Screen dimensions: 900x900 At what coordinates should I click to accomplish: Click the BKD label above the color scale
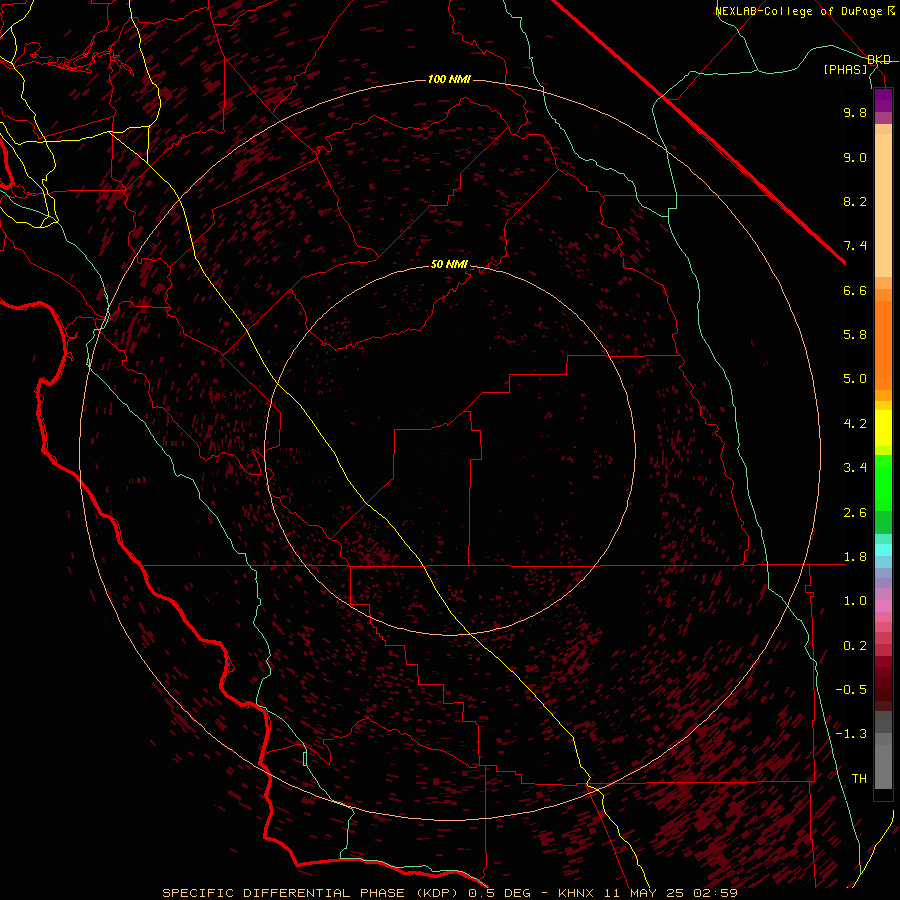tap(879, 60)
